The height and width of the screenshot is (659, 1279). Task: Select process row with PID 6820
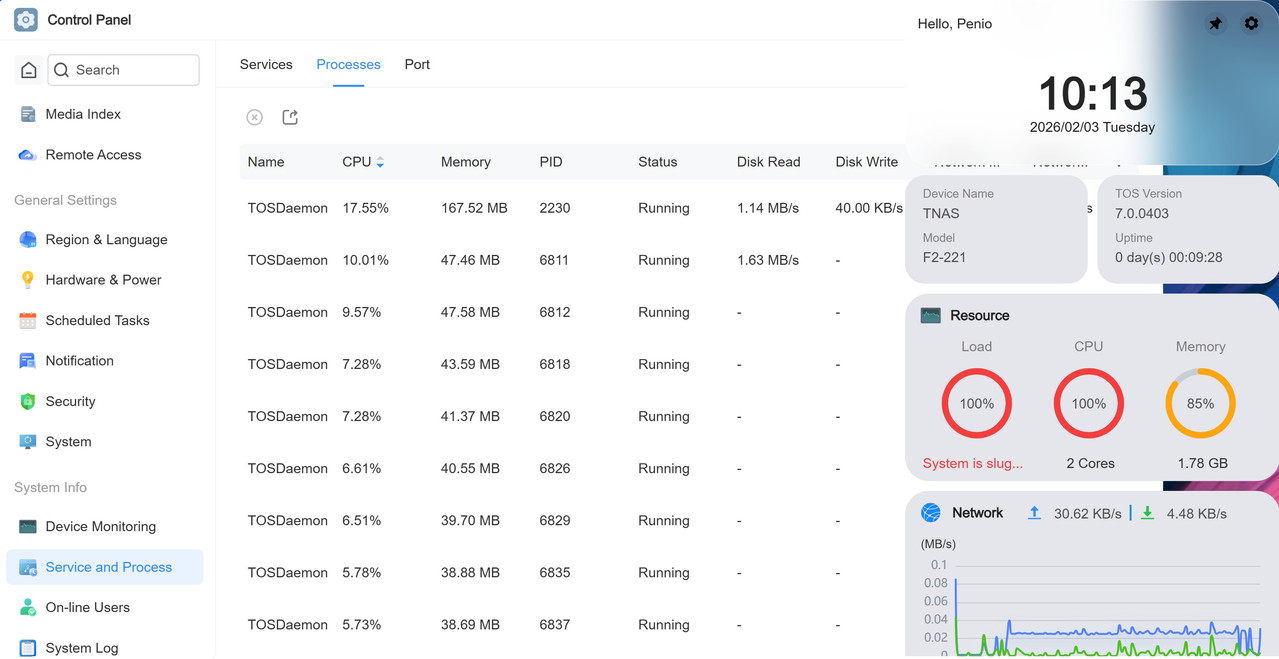572,416
